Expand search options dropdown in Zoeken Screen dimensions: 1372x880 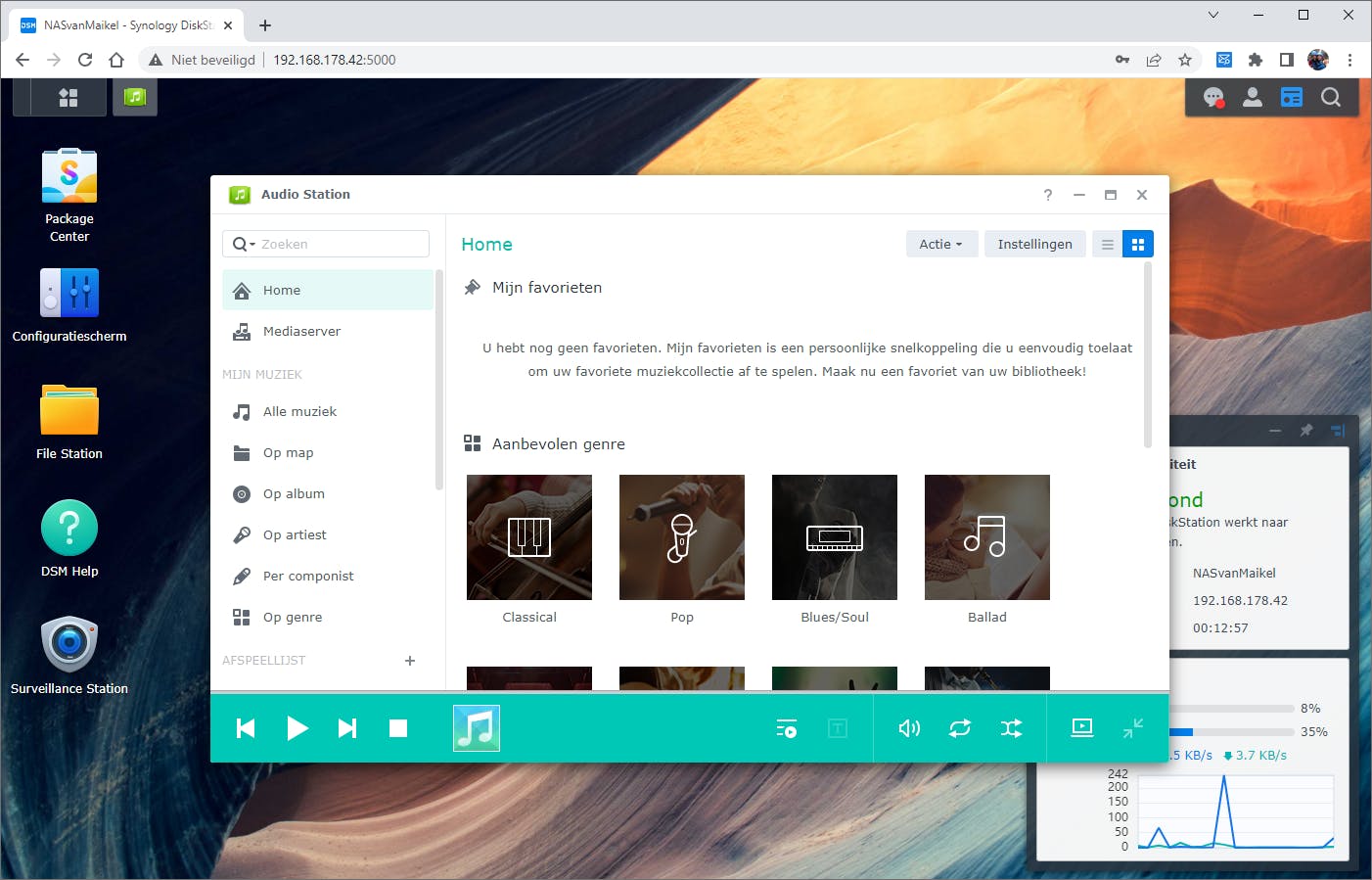[244, 245]
